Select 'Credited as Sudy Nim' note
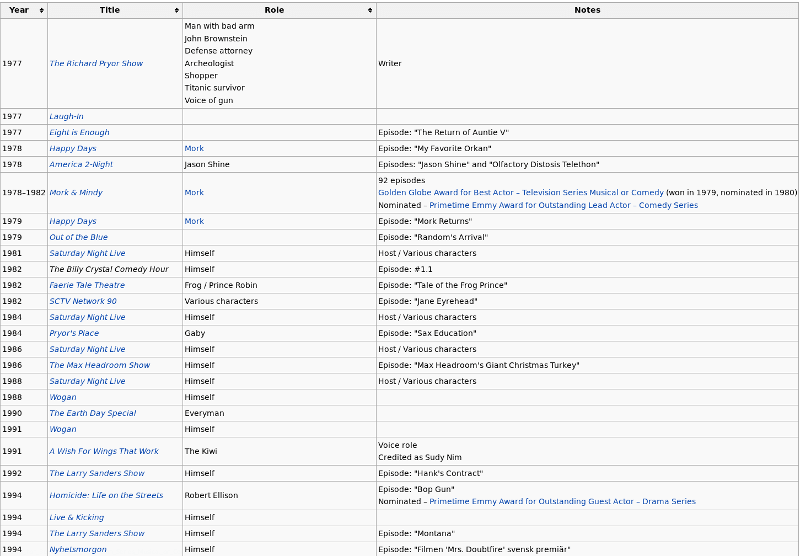800x556 pixels. click(x=420, y=458)
